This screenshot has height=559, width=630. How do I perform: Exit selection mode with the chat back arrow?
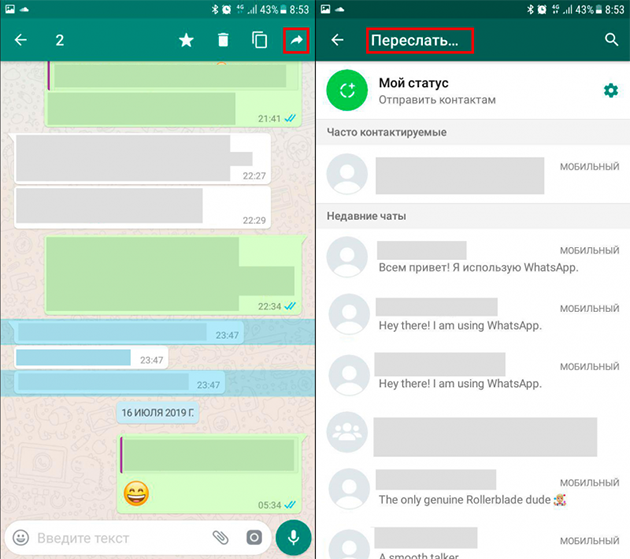pyautogui.click(x=21, y=40)
